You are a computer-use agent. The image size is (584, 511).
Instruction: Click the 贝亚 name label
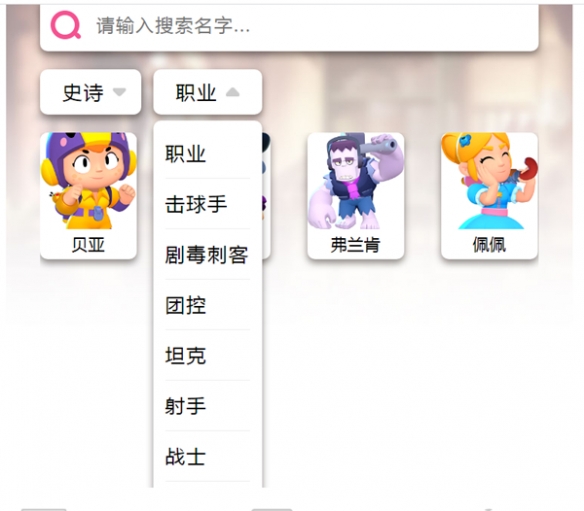click(x=89, y=245)
